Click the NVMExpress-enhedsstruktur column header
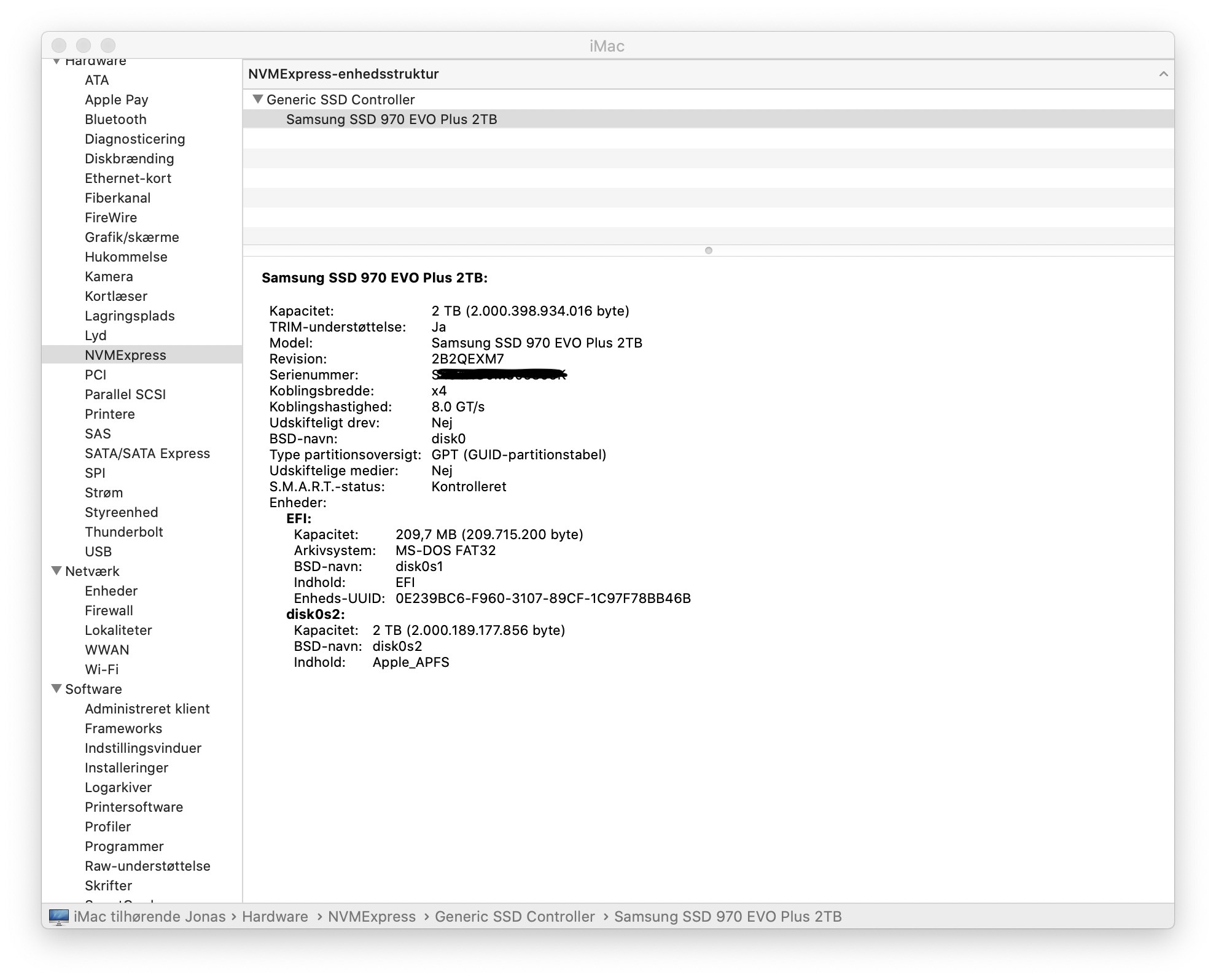This screenshot has height=980, width=1216. 343,74
